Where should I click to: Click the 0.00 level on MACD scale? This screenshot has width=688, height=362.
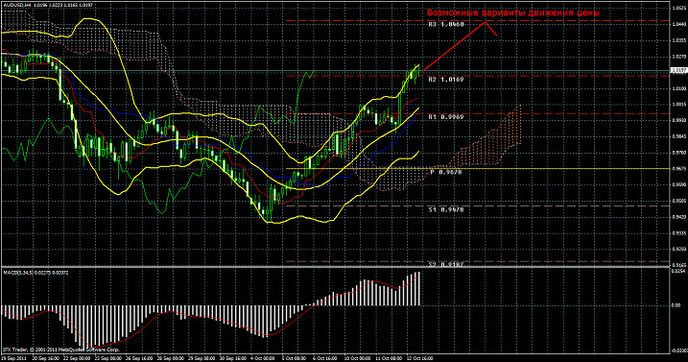pyautogui.click(x=676, y=305)
